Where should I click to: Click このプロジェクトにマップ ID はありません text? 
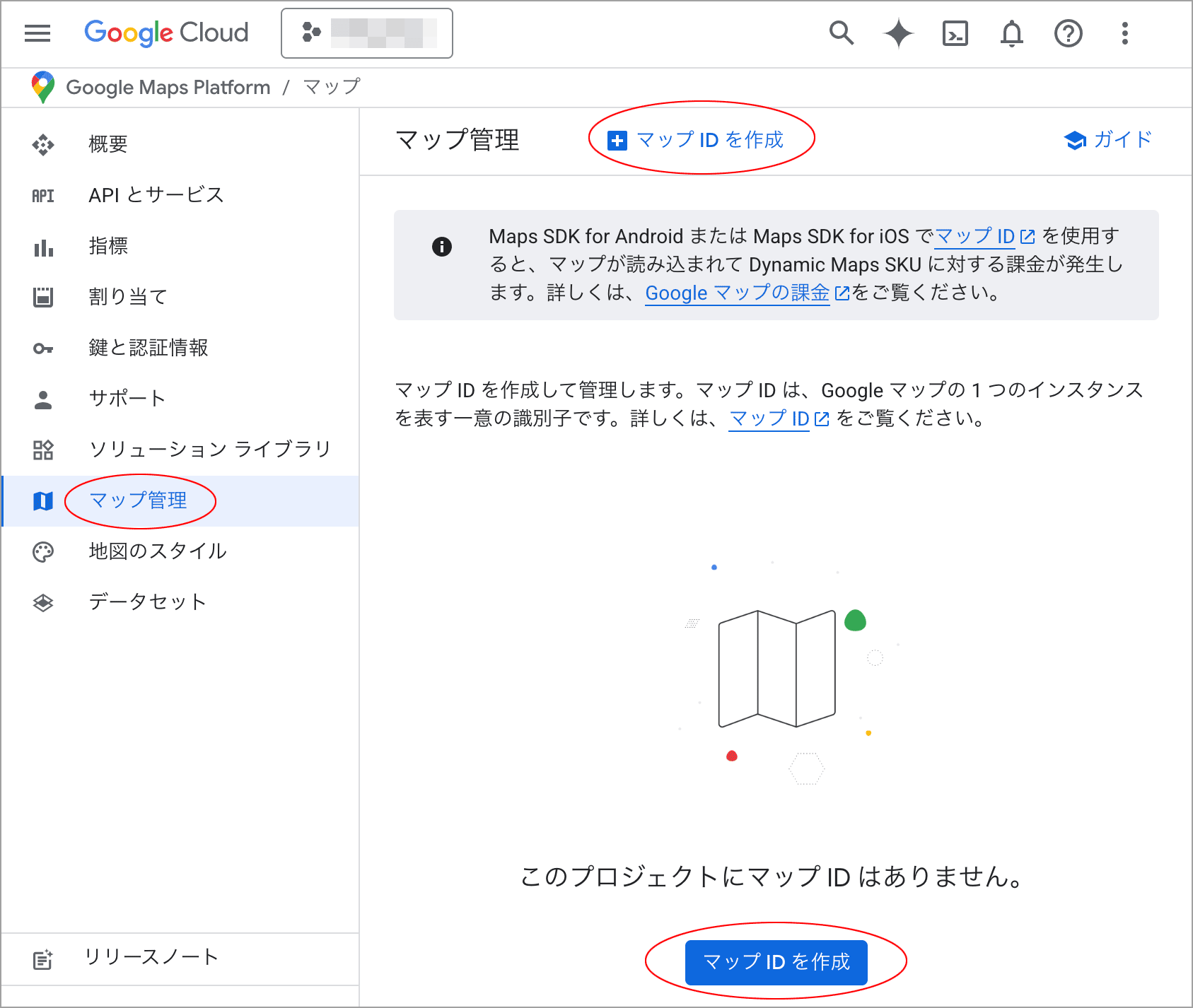click(772, 877)
